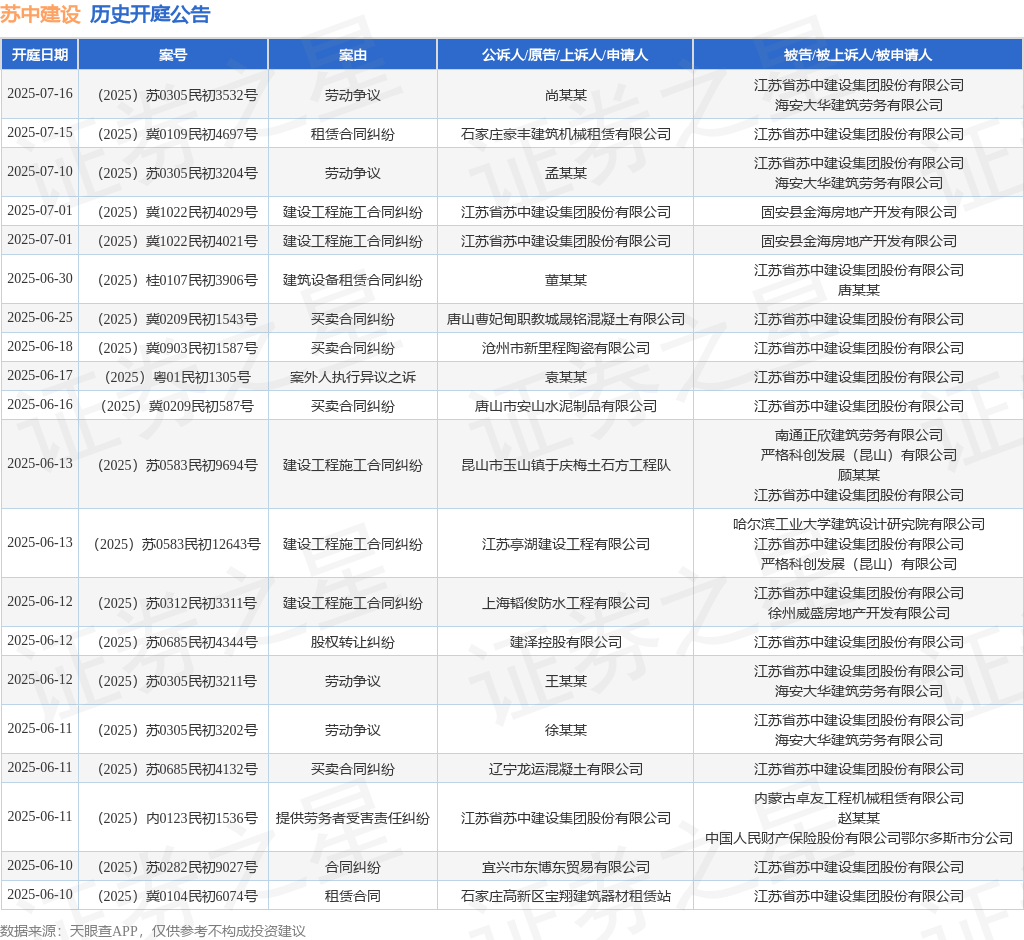Select the 案号 column header

point(173,55)
